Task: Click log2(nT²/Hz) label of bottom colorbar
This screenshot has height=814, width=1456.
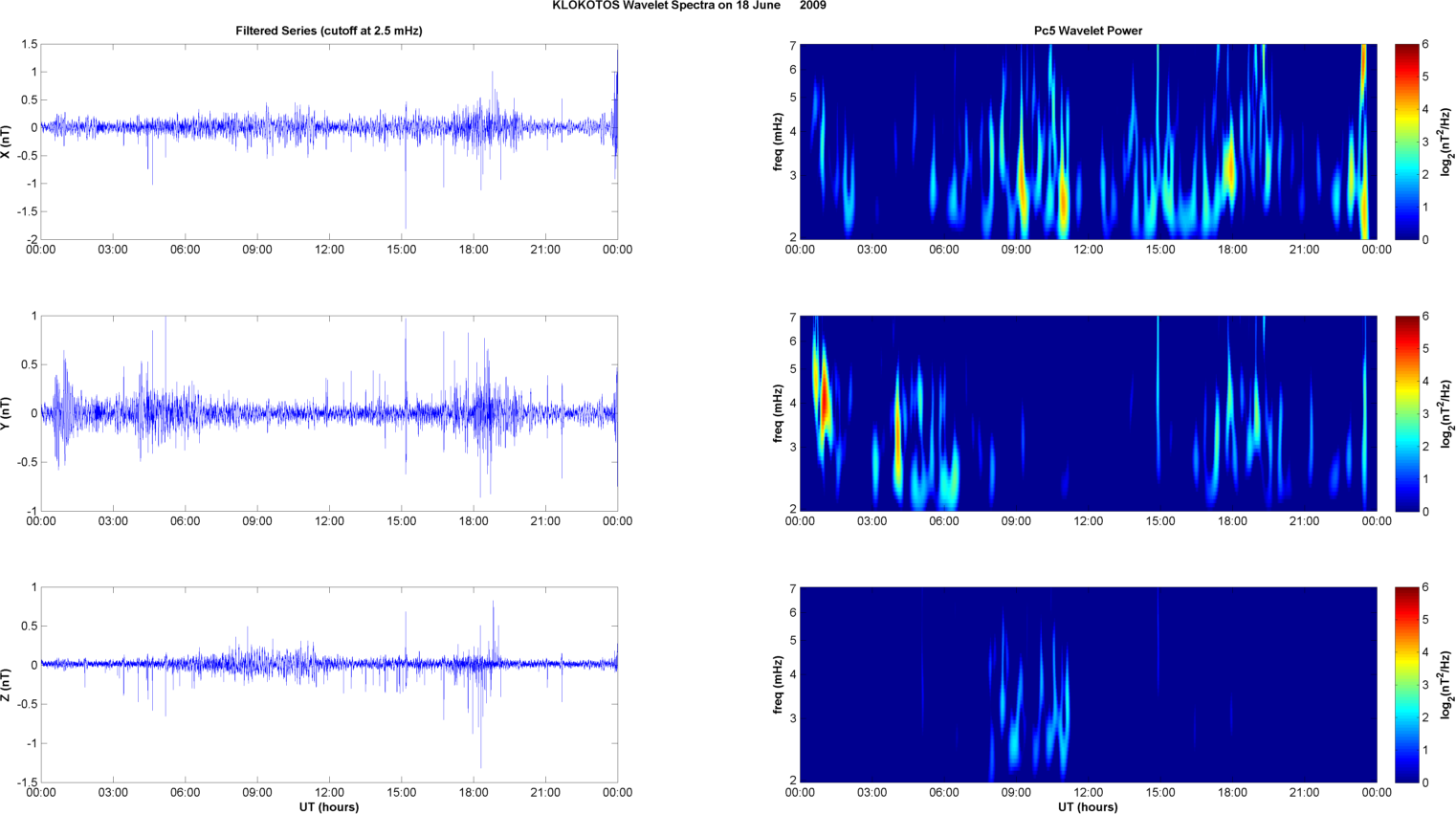Action: tap(1447, 685)
